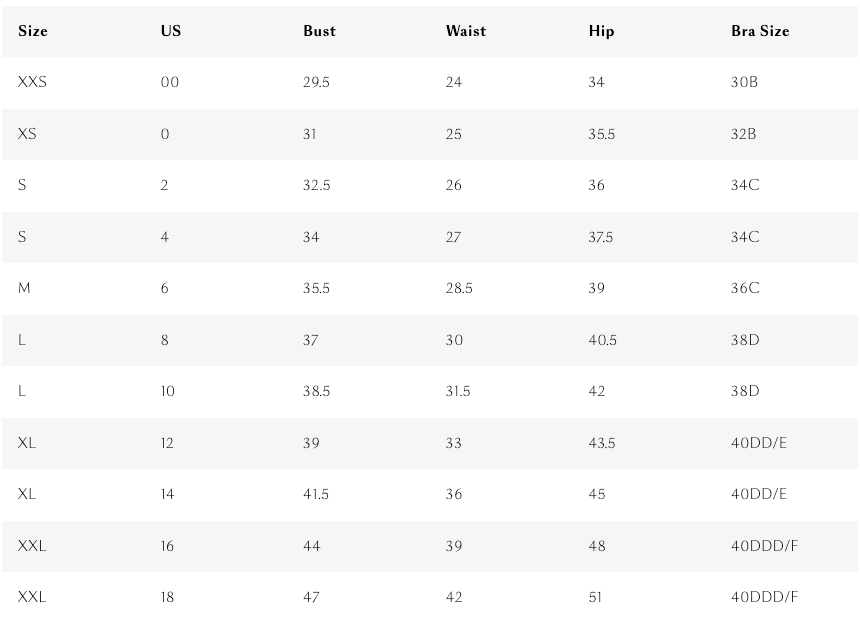Screen dimensions: 860x624
Task: Click the Bra Size column header
Action: [x=760, y=31]
